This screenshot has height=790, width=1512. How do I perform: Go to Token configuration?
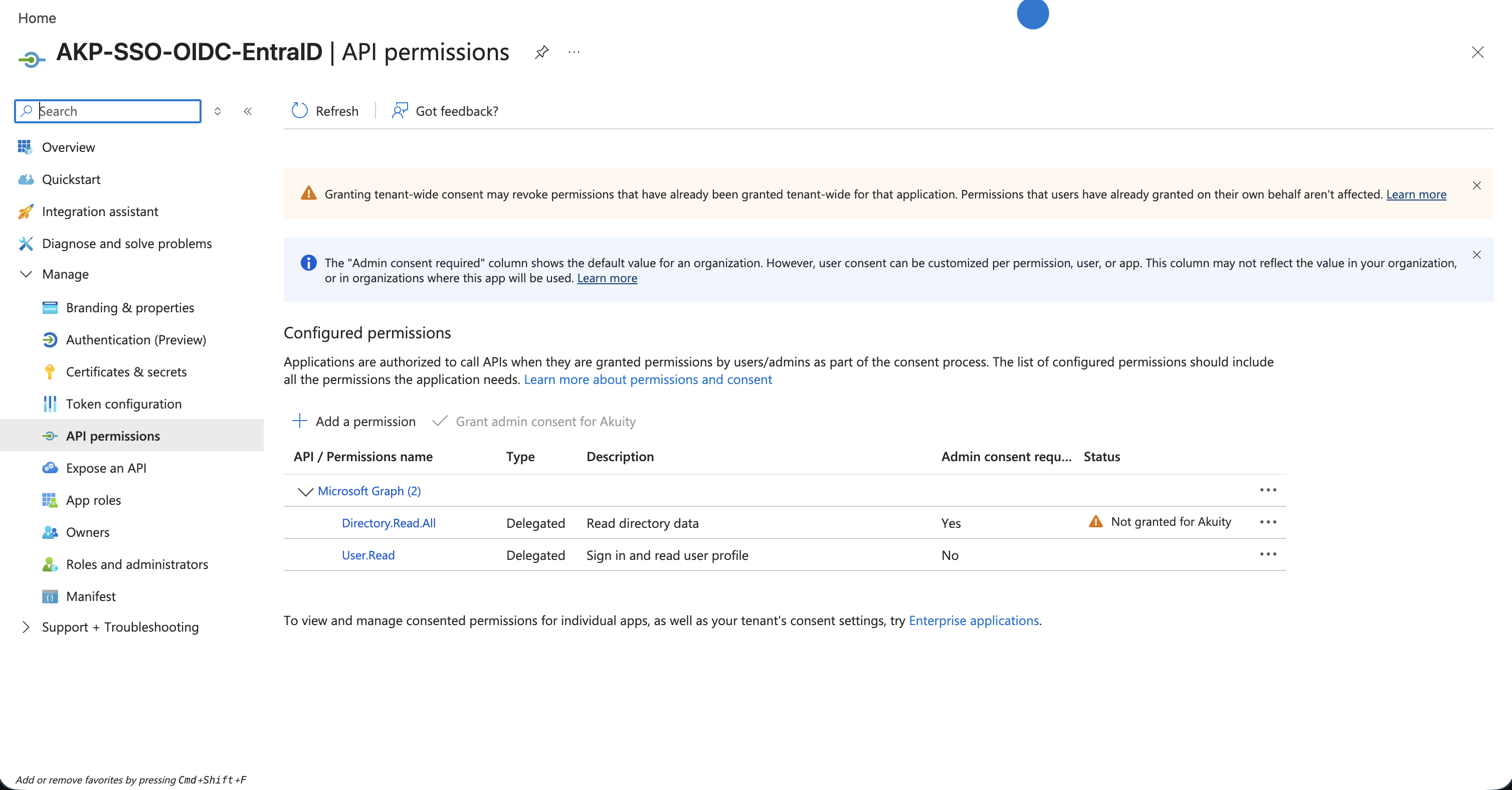(x=124, y=404)
